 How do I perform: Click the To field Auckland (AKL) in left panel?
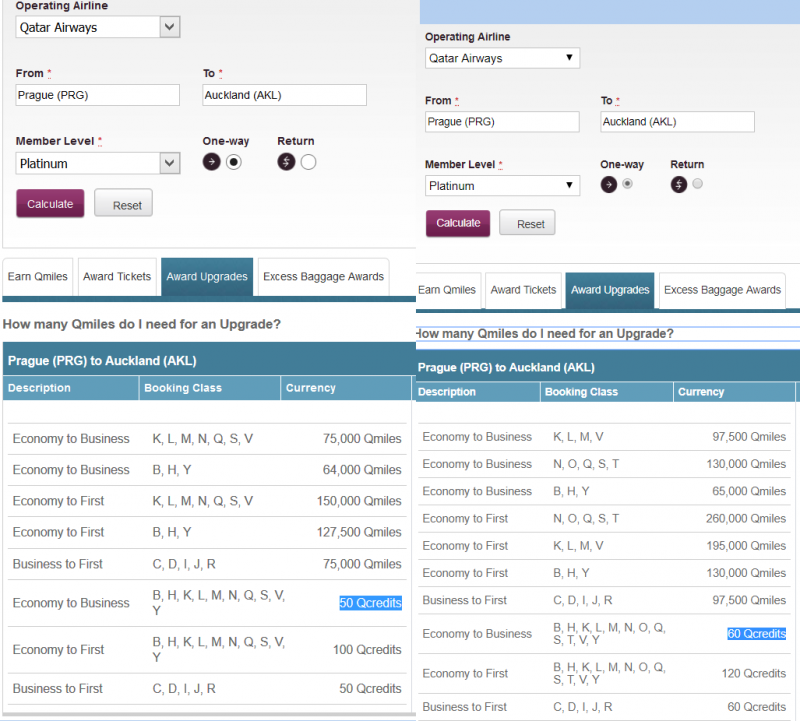coord(284,95)
